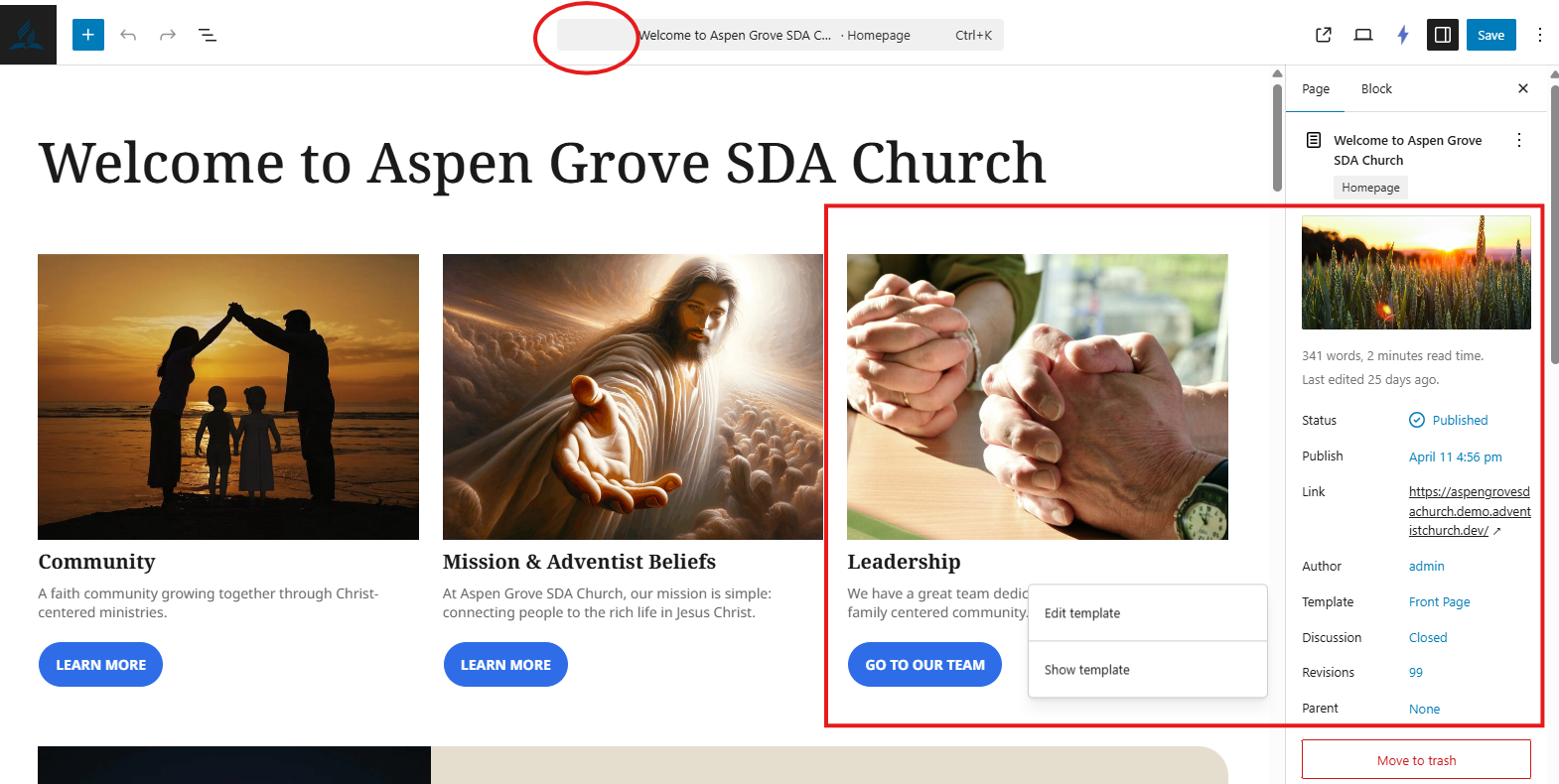Open the Front Page template options
The image size is (1559, 784).
1439,602
